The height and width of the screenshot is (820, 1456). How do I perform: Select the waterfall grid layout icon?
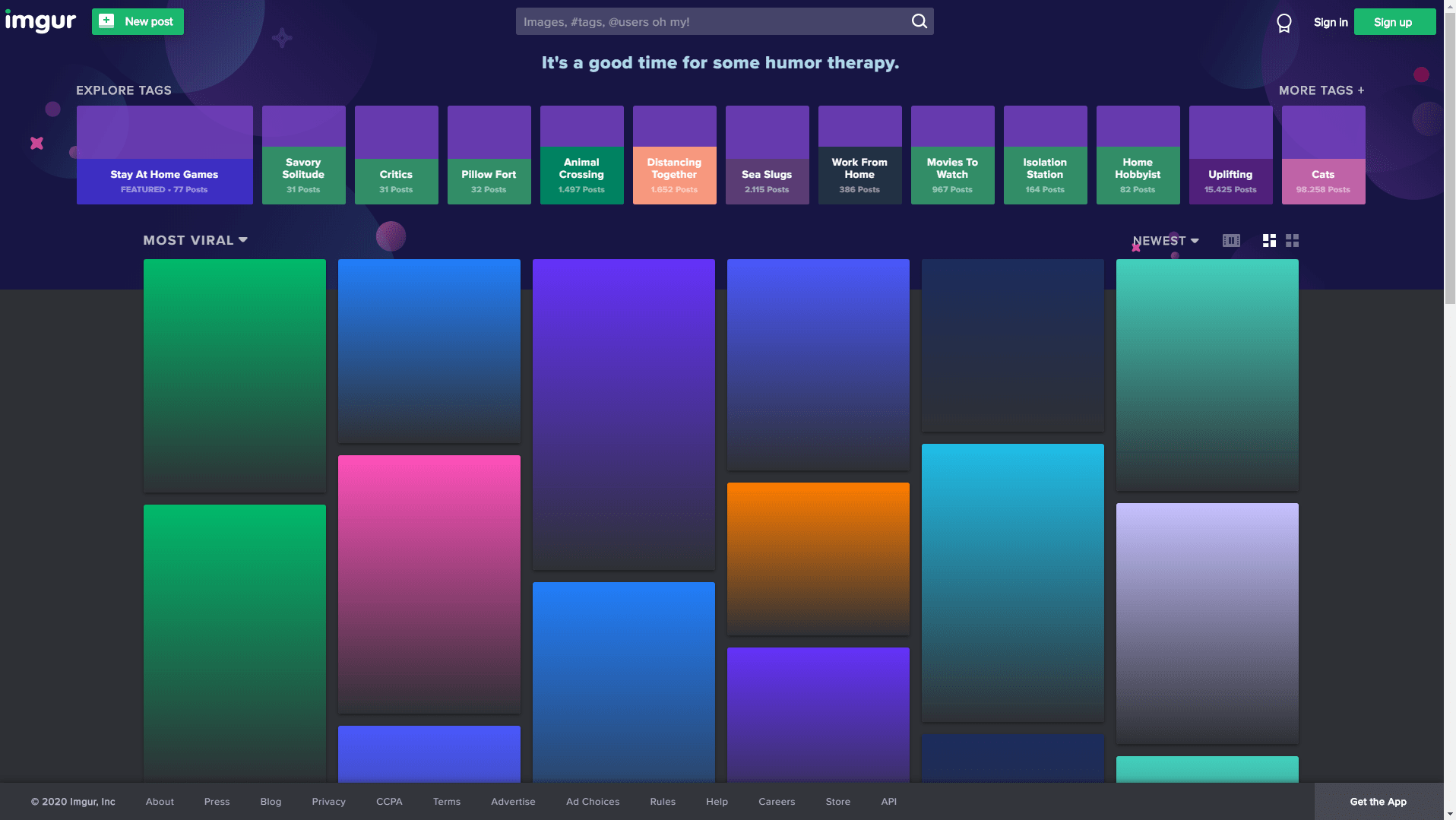coord(1269,240)
